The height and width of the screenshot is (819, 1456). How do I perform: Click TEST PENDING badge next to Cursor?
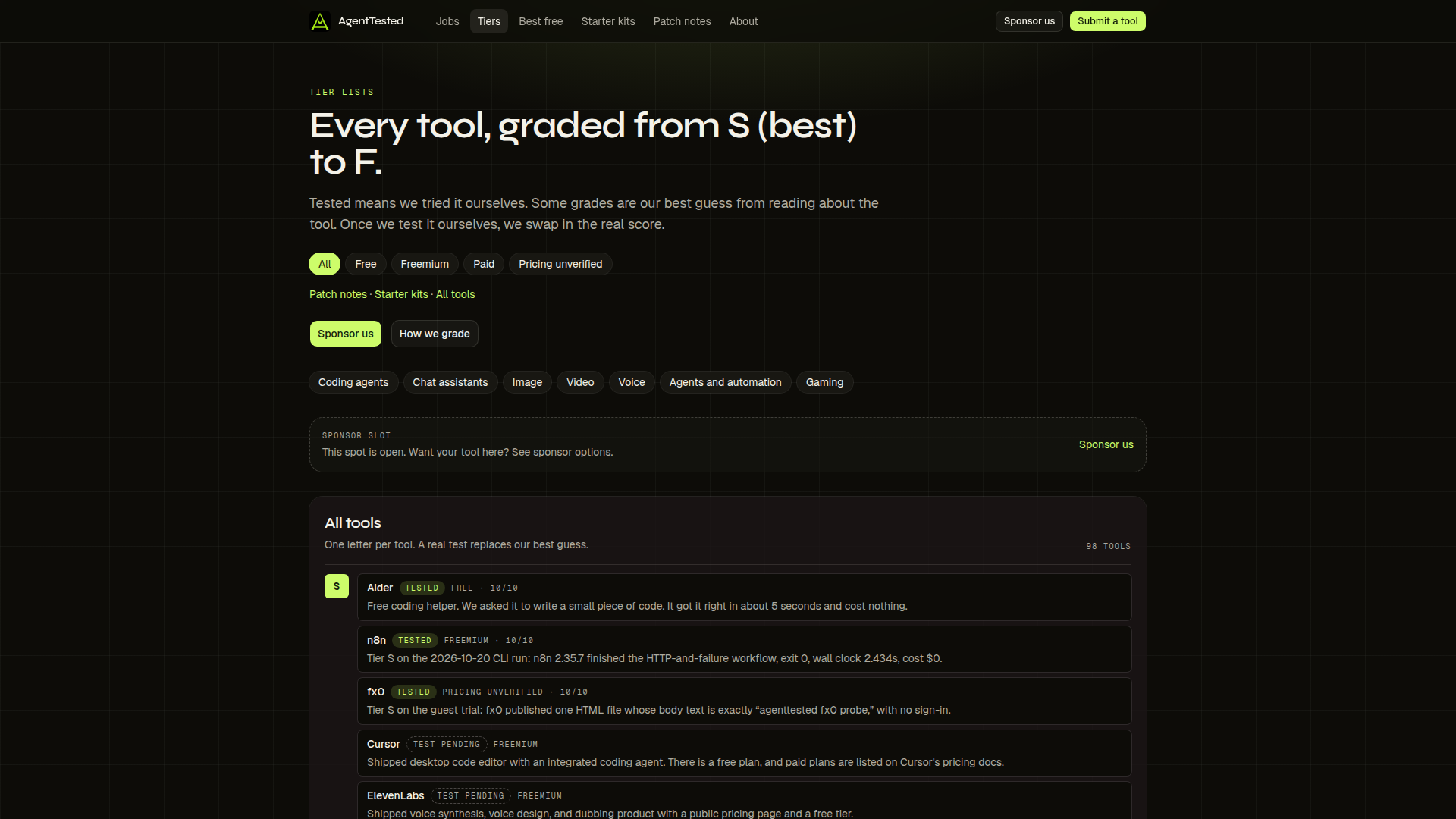coord(447,744)
